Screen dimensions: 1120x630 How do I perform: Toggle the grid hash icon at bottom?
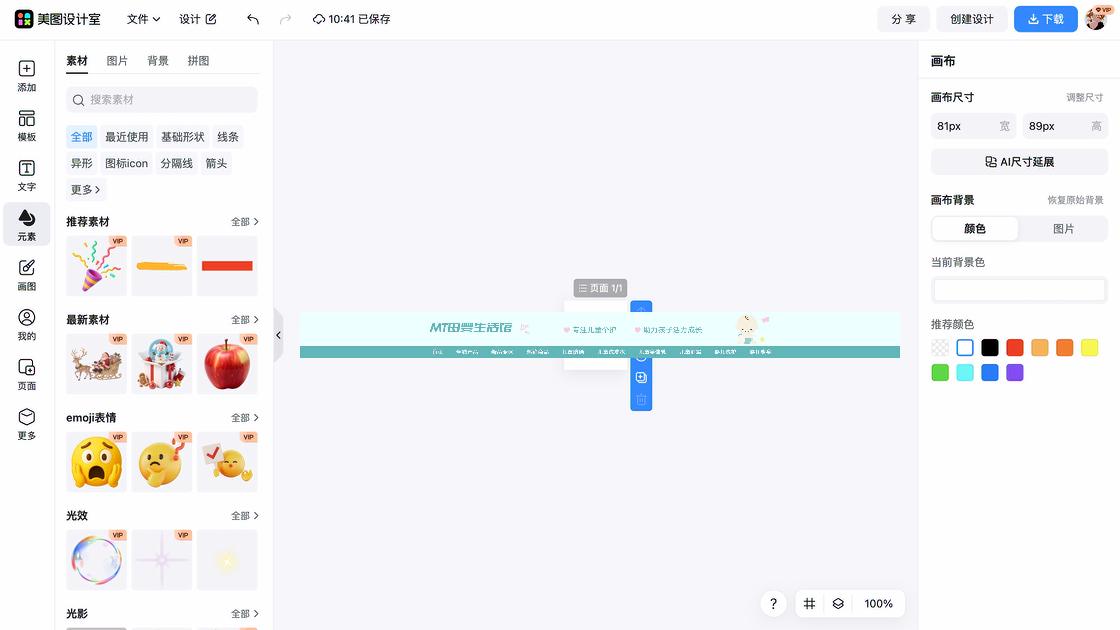[x=809, y=604]
